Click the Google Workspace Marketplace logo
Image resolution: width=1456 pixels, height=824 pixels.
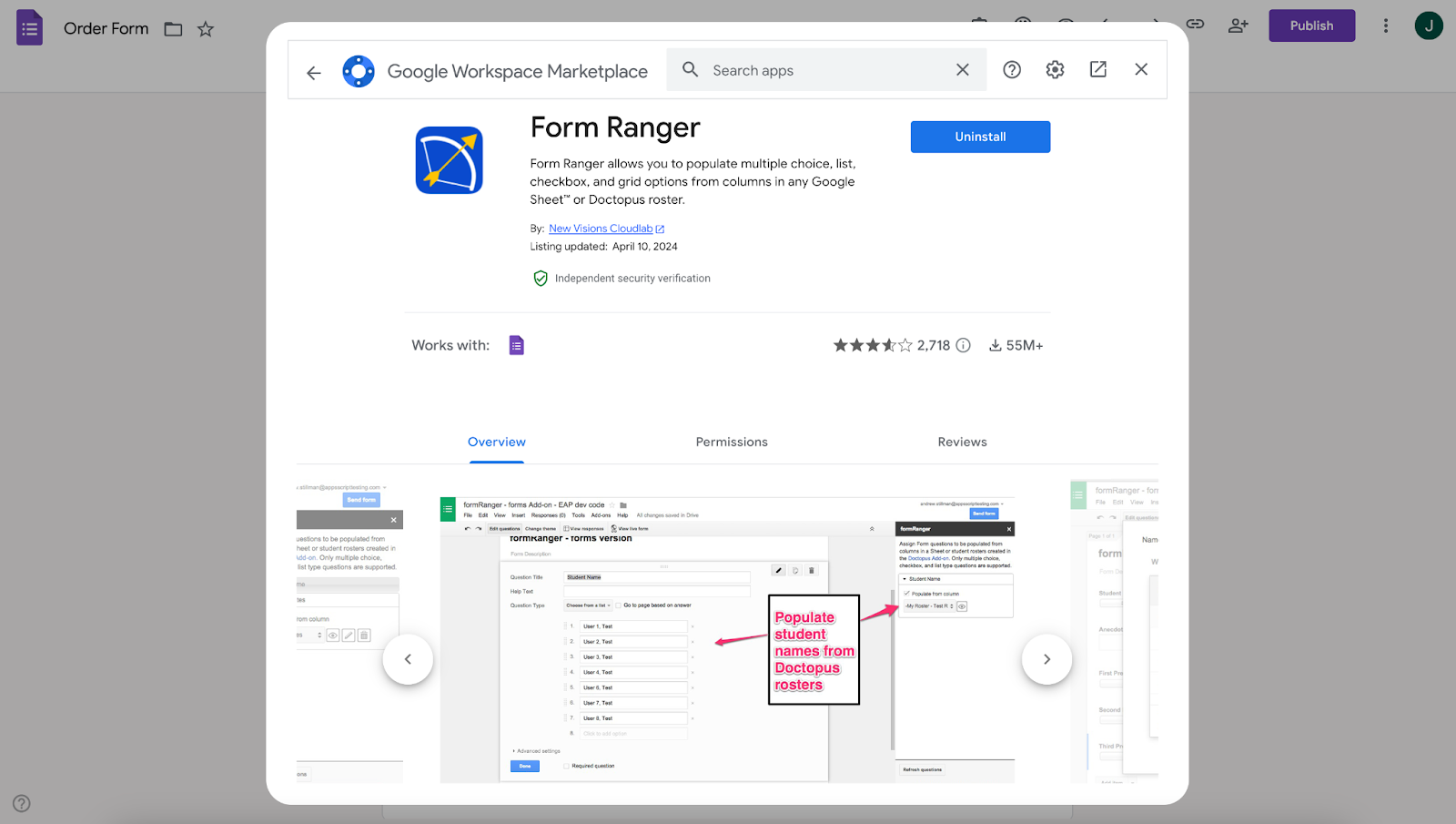click(359, 71)
